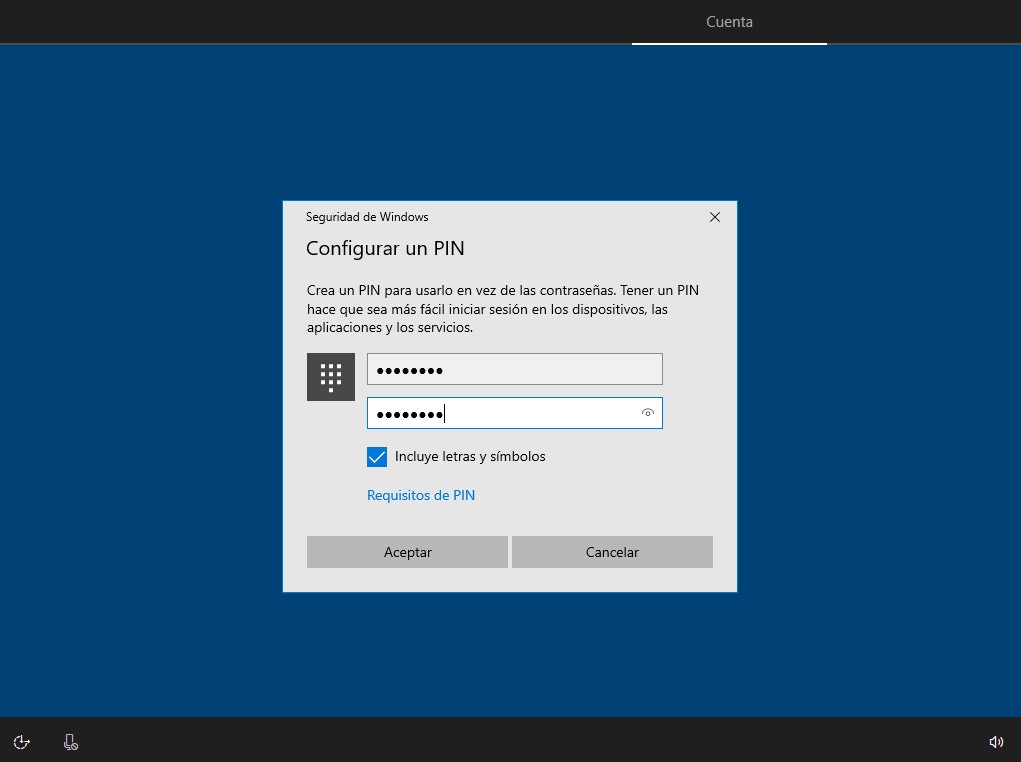Click the input device icon in bottom bar

tap(71, 742)
